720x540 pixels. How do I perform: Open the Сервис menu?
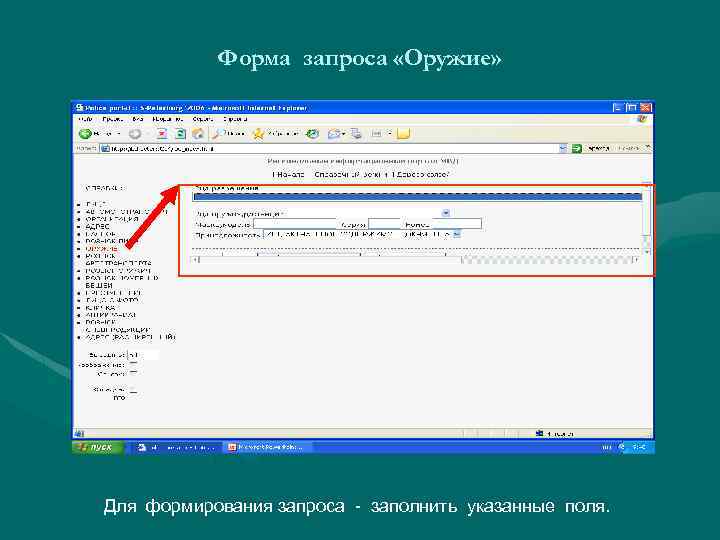point(203,119)
